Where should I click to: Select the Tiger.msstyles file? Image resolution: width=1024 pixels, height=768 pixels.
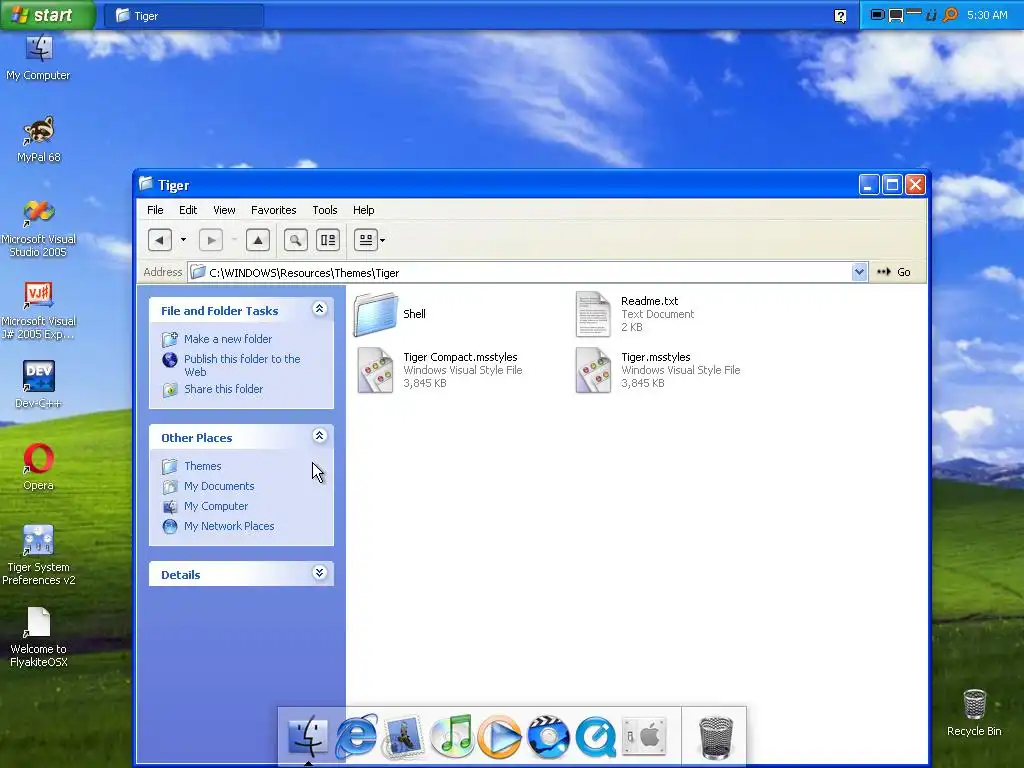(x=658, y=370)
